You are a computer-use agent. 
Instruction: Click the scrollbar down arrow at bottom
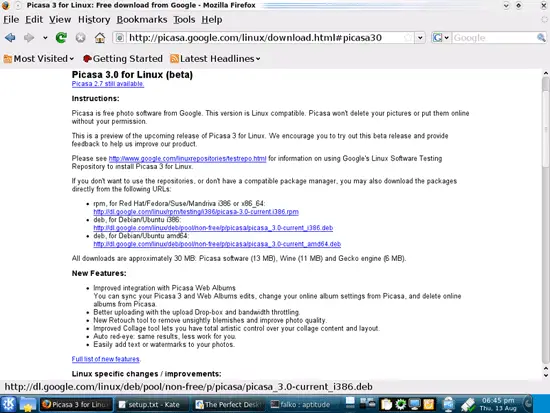[545, 375]
